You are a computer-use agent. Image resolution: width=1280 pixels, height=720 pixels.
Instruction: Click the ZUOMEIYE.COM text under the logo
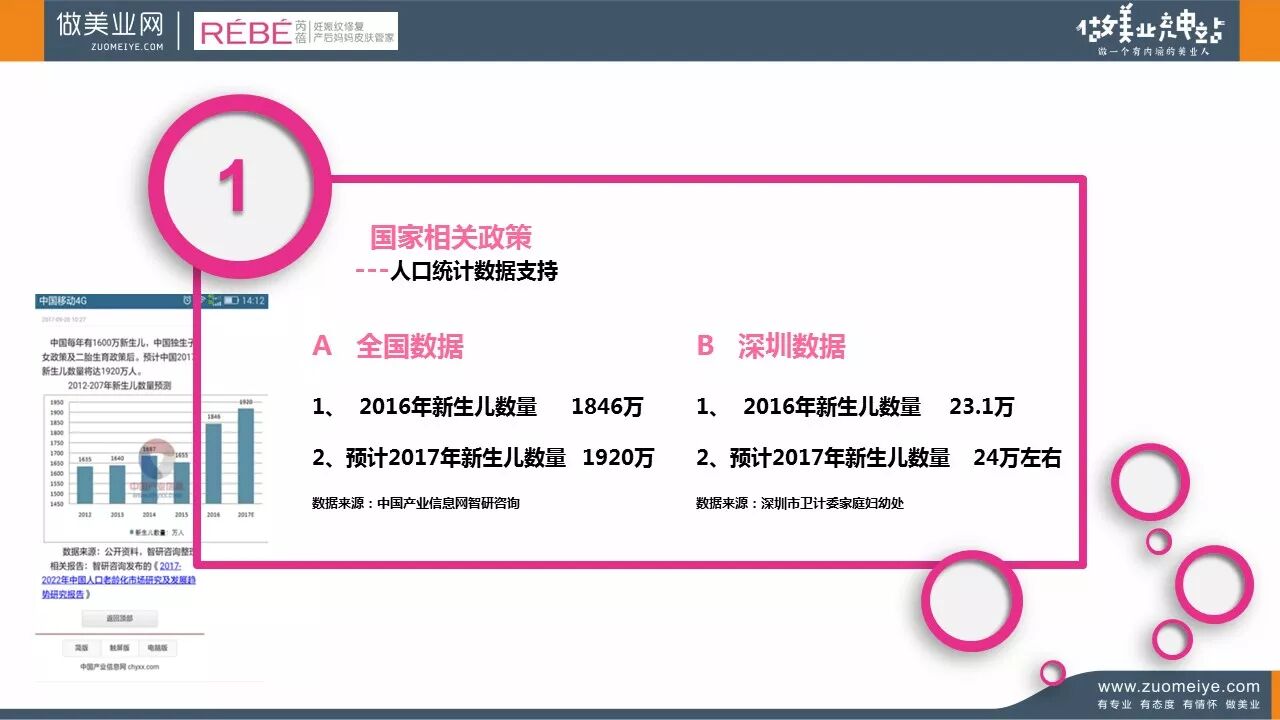click(x=126, y=46)
